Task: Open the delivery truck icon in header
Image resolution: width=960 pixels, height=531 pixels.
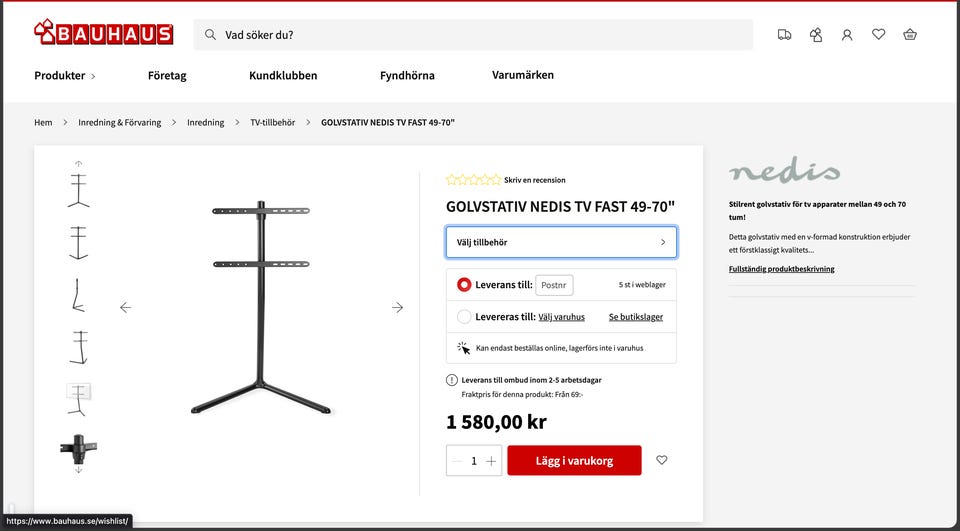Action: (784, 35)
